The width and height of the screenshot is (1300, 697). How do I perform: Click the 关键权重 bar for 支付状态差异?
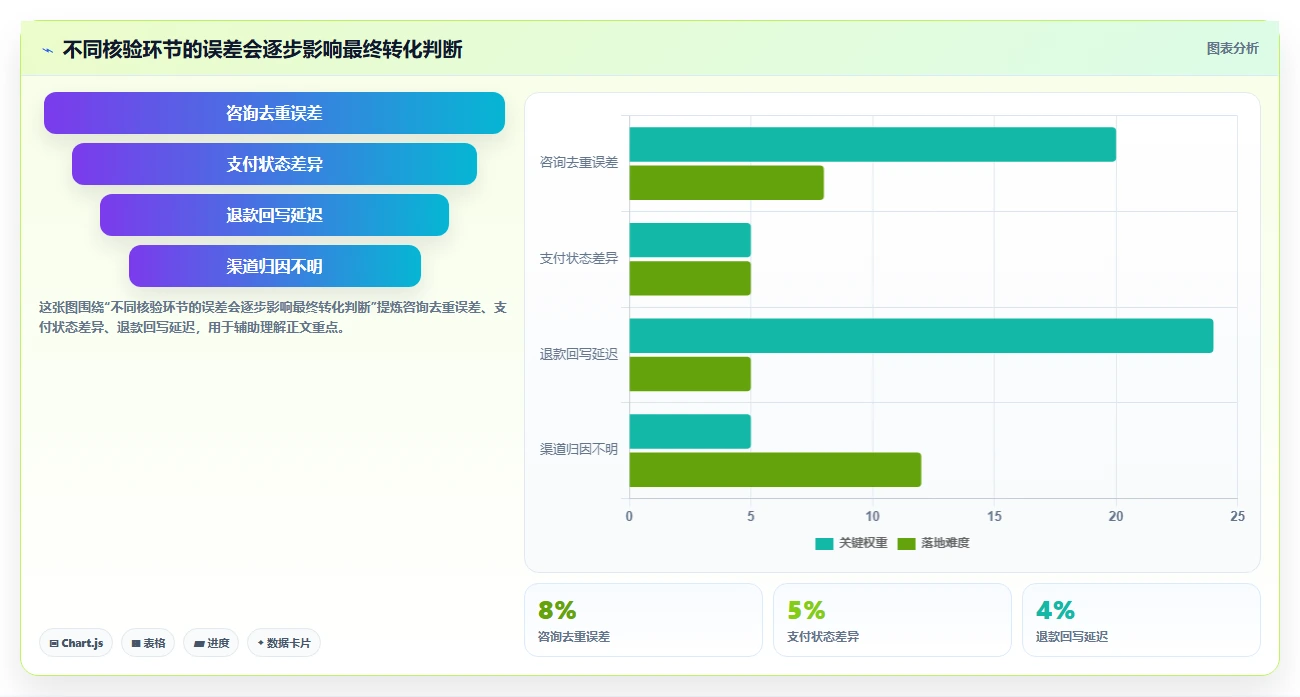click(x=690, y=240)
